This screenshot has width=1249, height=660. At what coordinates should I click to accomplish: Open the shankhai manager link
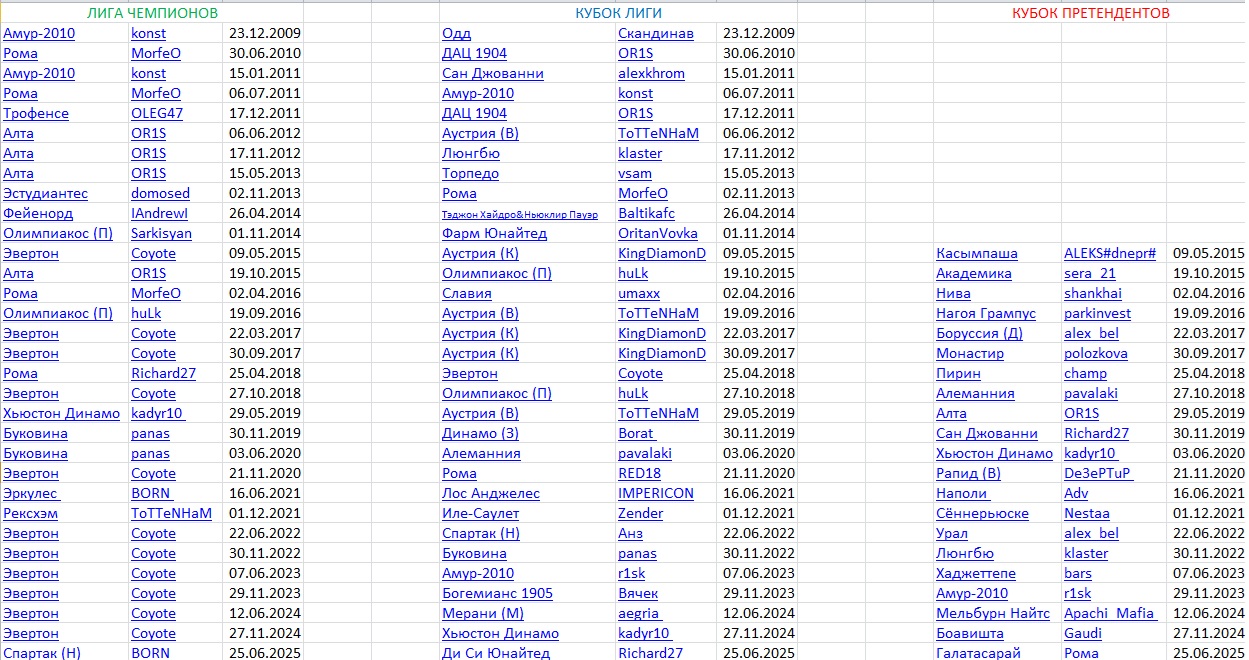coord(1093,293)
